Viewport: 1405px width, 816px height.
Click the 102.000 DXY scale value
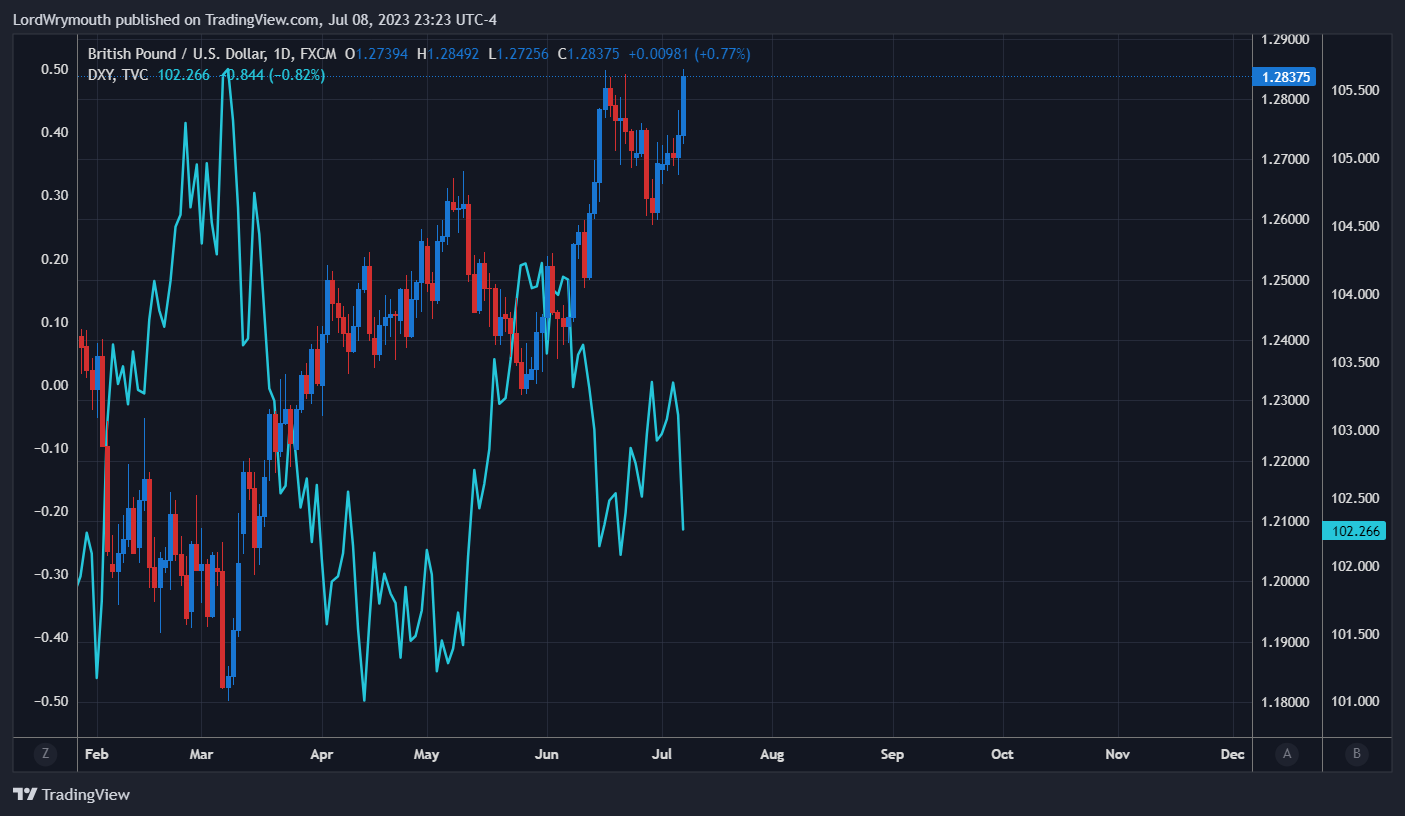[x=1354, y=566]
